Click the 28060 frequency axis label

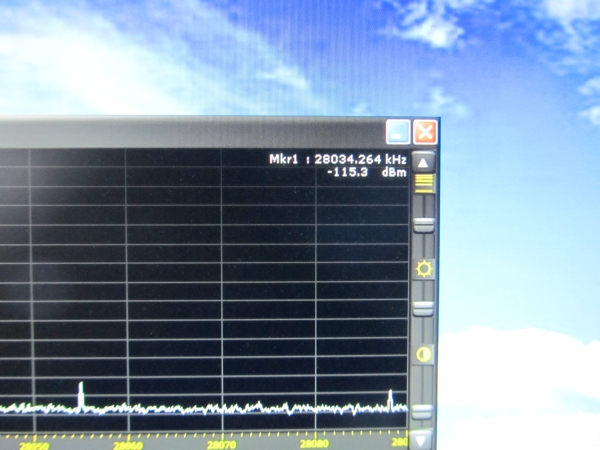click(x=128, y=444)
